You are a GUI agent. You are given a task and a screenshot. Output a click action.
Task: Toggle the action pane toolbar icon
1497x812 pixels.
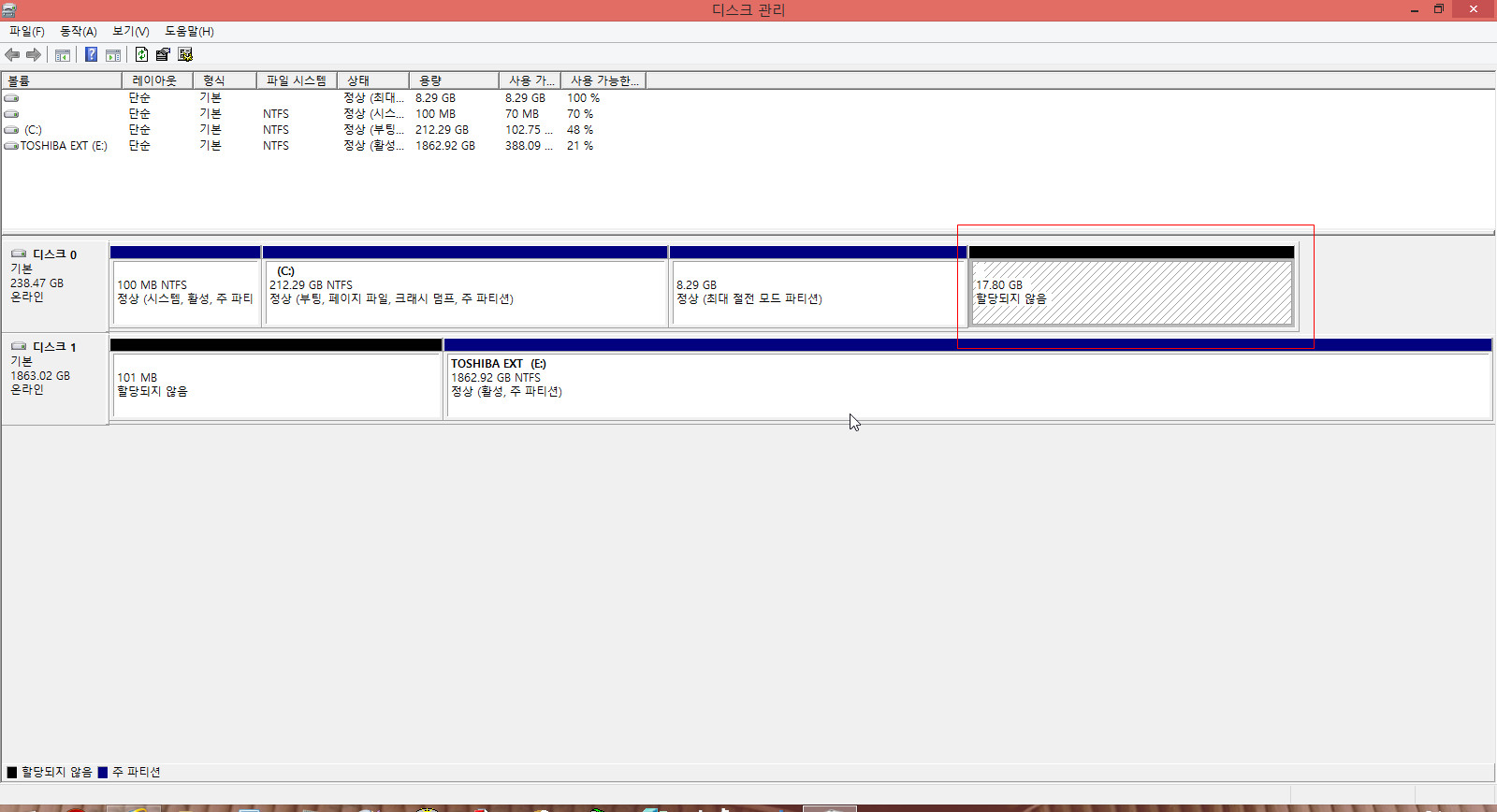click(x=113, y=55)
